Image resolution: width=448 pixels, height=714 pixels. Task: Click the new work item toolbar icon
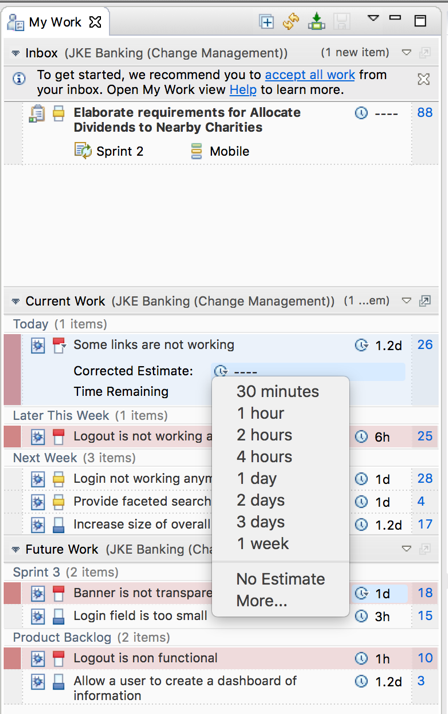pyautogui.click(x=266, y=22)
